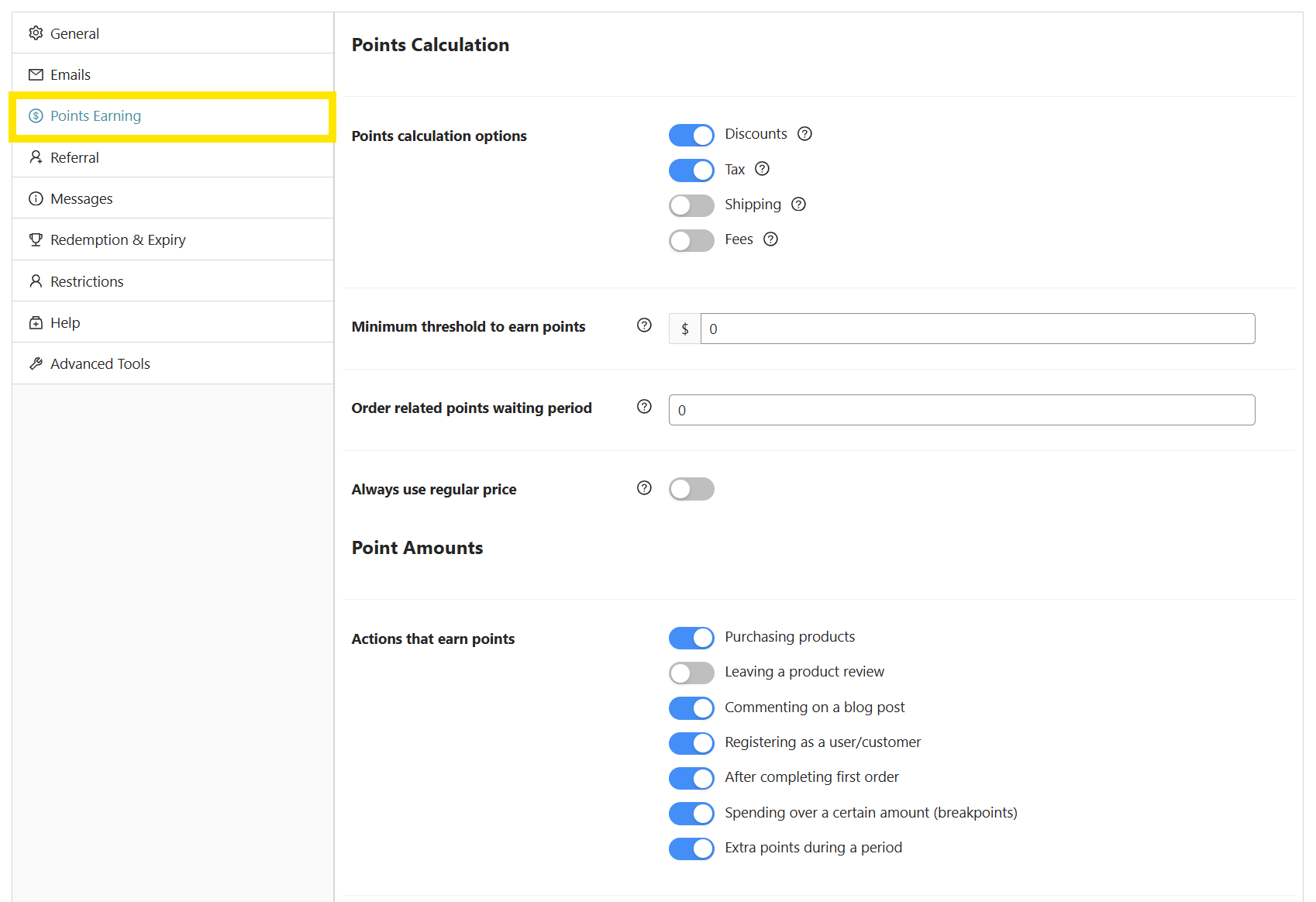1316x902 pixels.
Task: Open the Restrictions tab
Action: coord(173,281)
